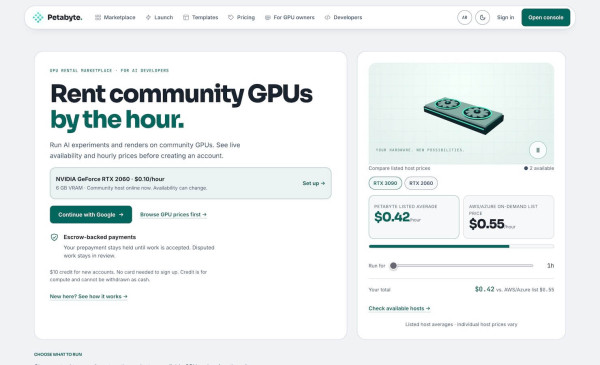The height and width of the screenshot is (365, 600).
Task: Open the For GPU owners nav item
Action: 290,17
